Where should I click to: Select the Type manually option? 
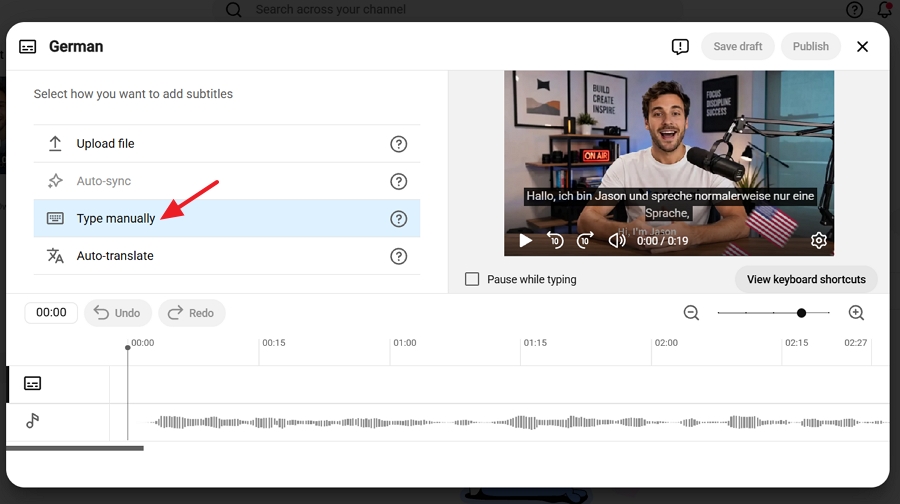[227, 218]
